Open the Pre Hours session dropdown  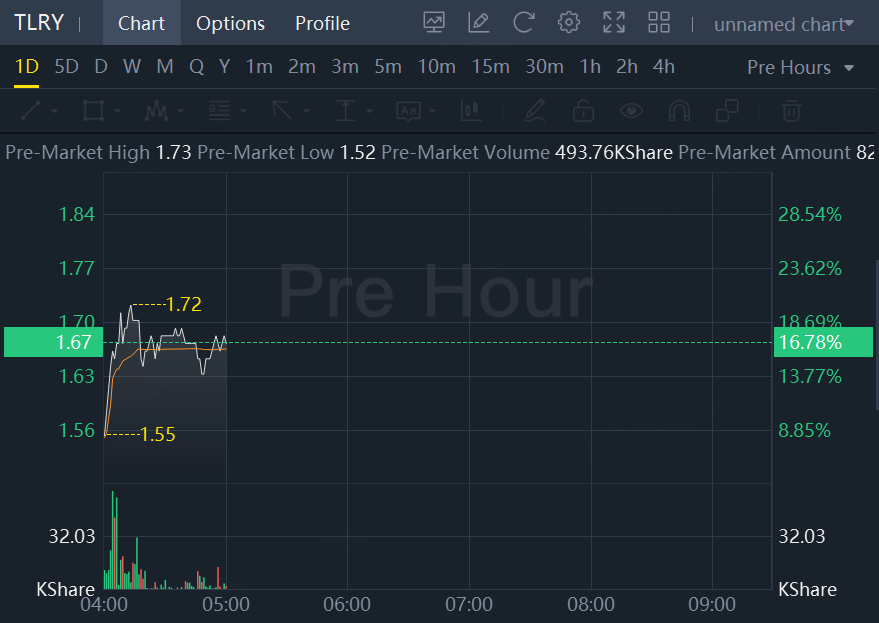click(x=800, y=67)
